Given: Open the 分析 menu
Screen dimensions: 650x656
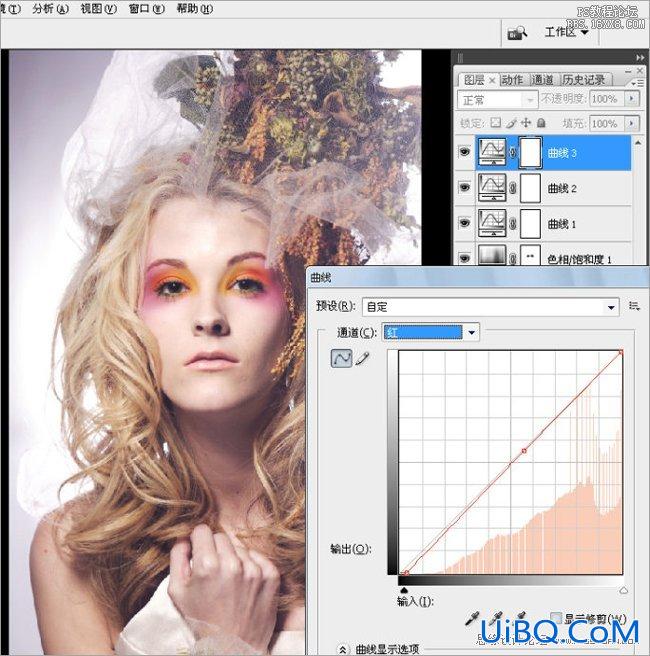Looking at the screenshot, I should (50, 9).
